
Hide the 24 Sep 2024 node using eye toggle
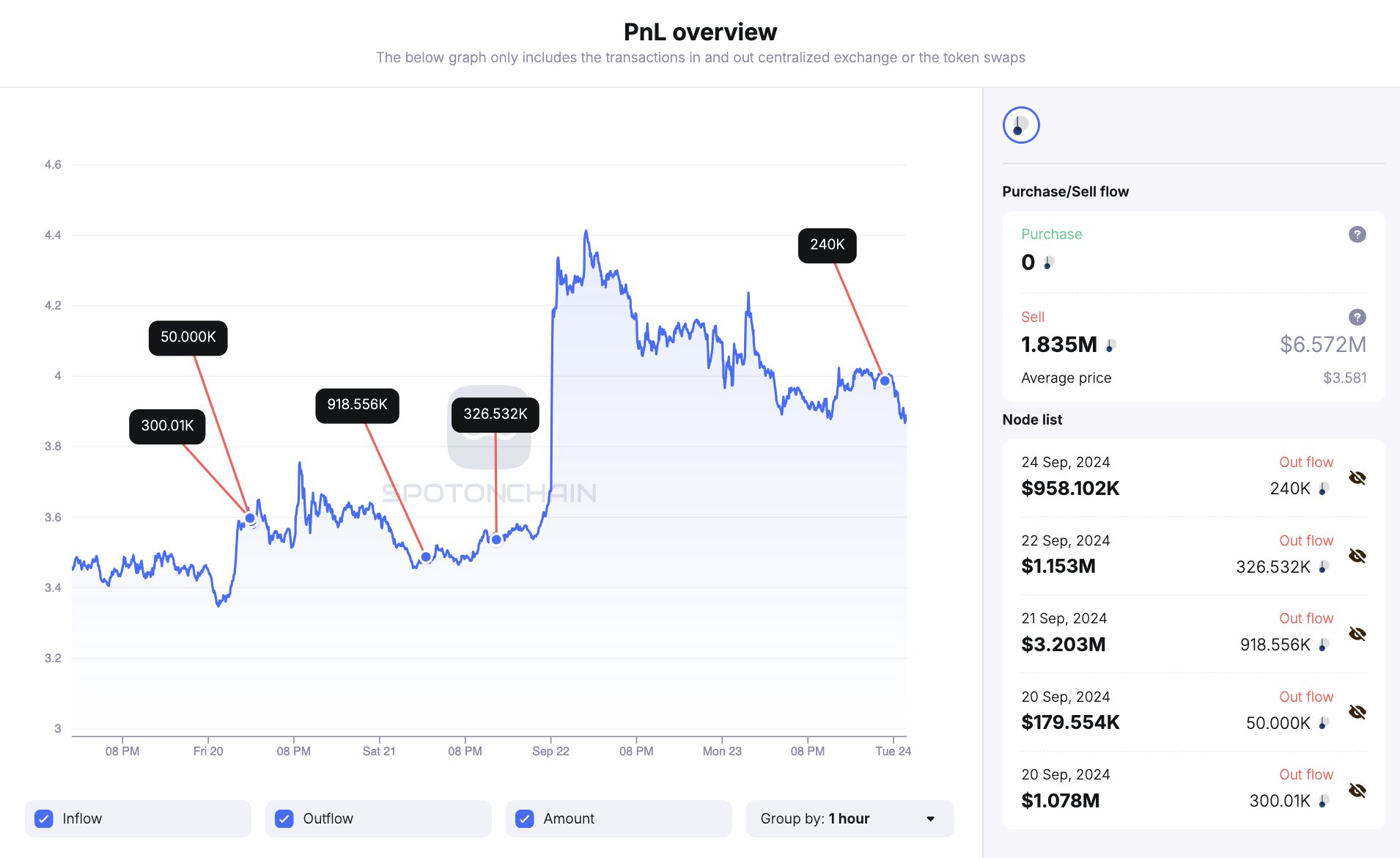pyautogui.click(x=1358, y=477)
